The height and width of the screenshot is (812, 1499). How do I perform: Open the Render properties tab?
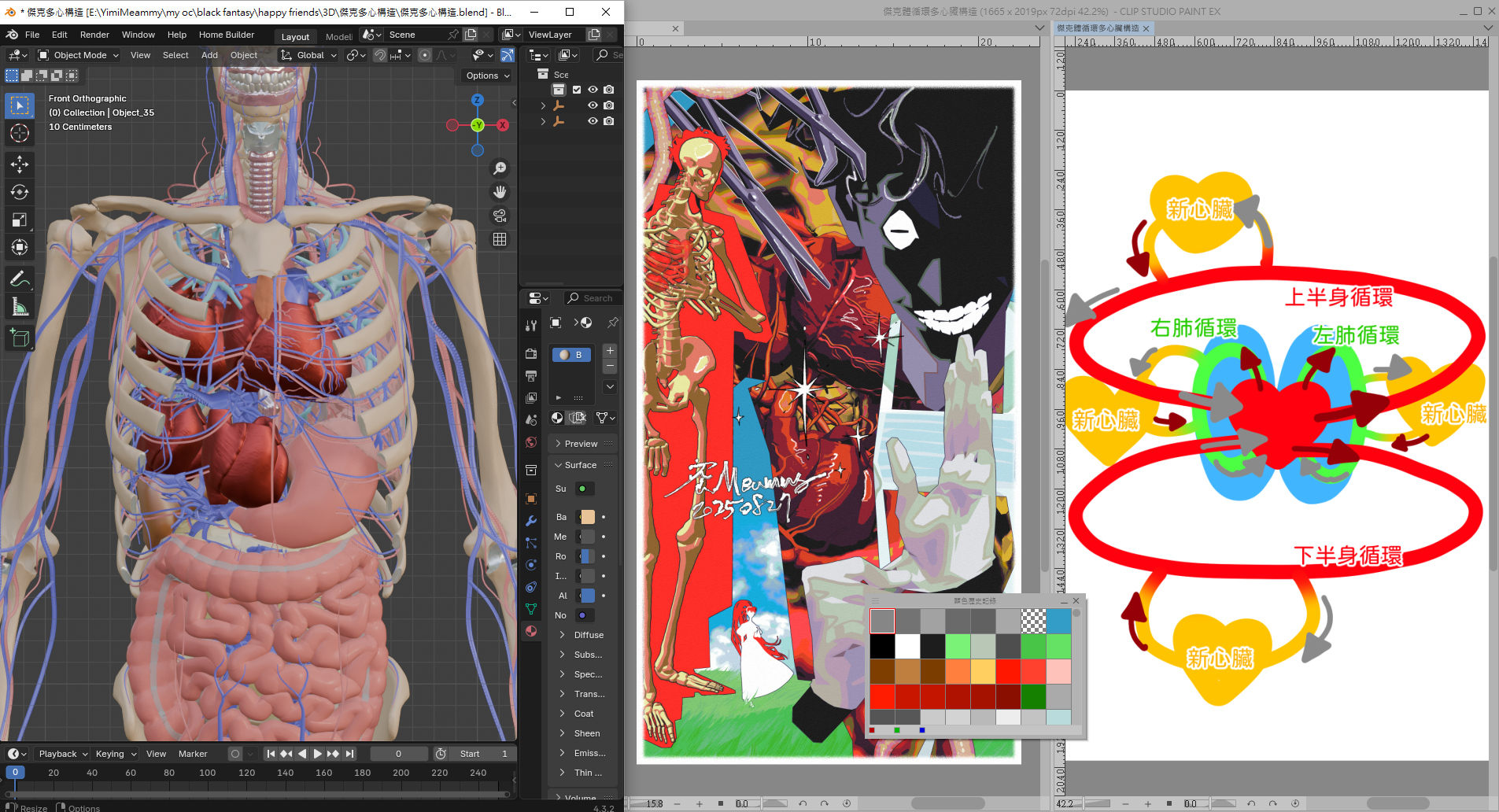531,353
